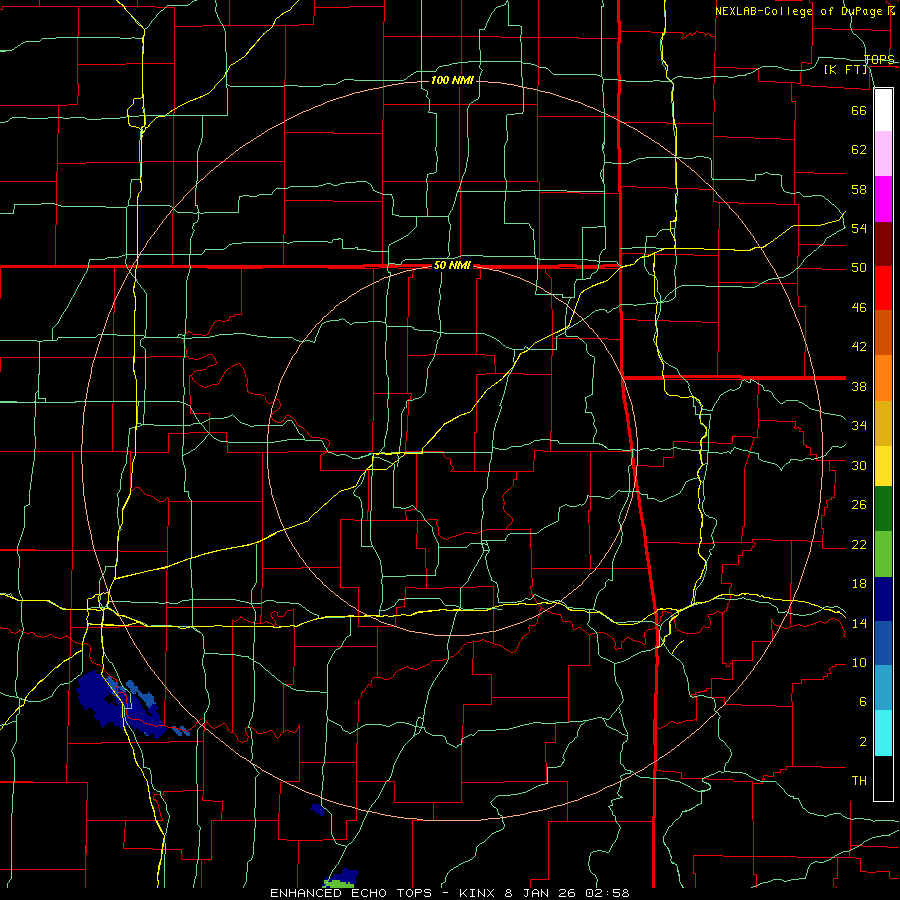Click the legend value '18'
Screen dimensions: 900x900
(859, 584)
